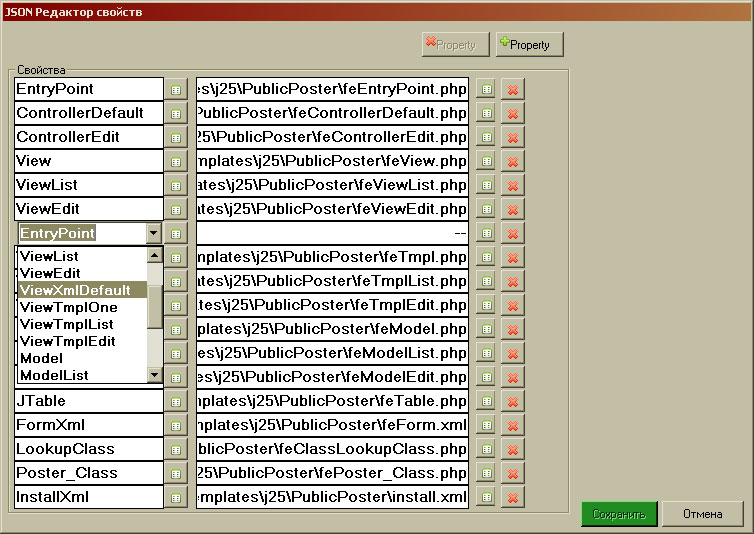Click the dropdown list scrollbar thumb
The image size is (754, 534).
pos(154,307)
